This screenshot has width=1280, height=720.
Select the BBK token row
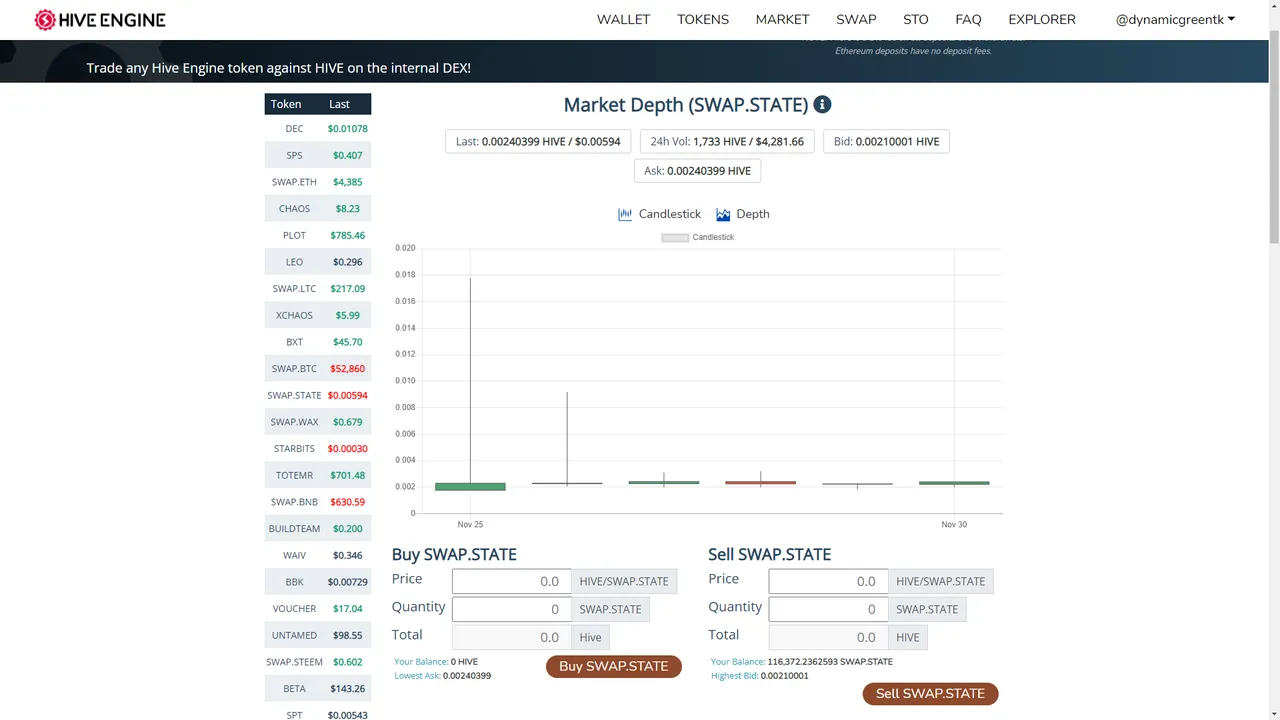coord(318,582)
